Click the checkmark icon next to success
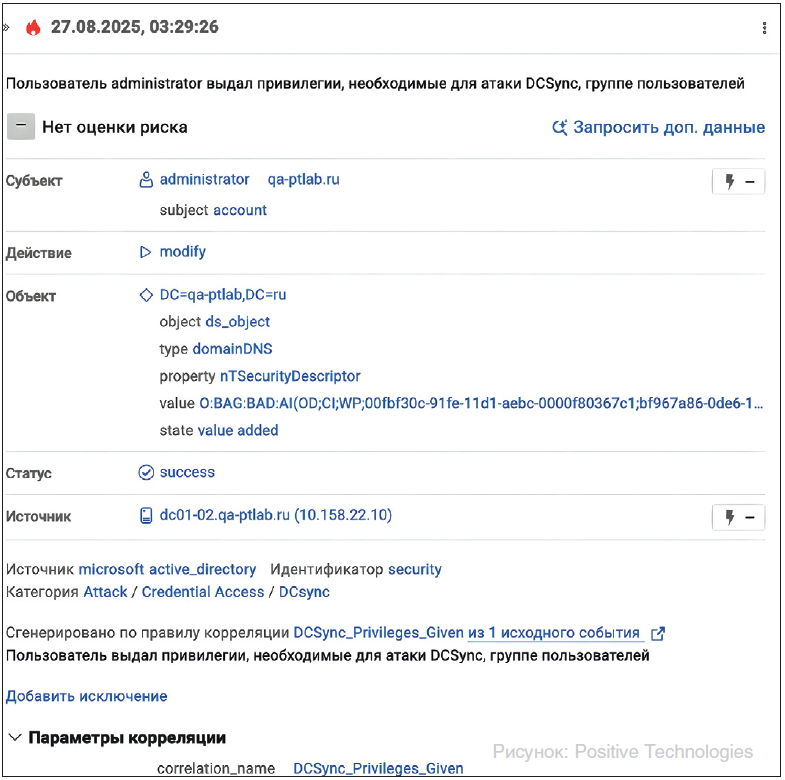Viewport: 785px width, 780px height. coord(146,472)
